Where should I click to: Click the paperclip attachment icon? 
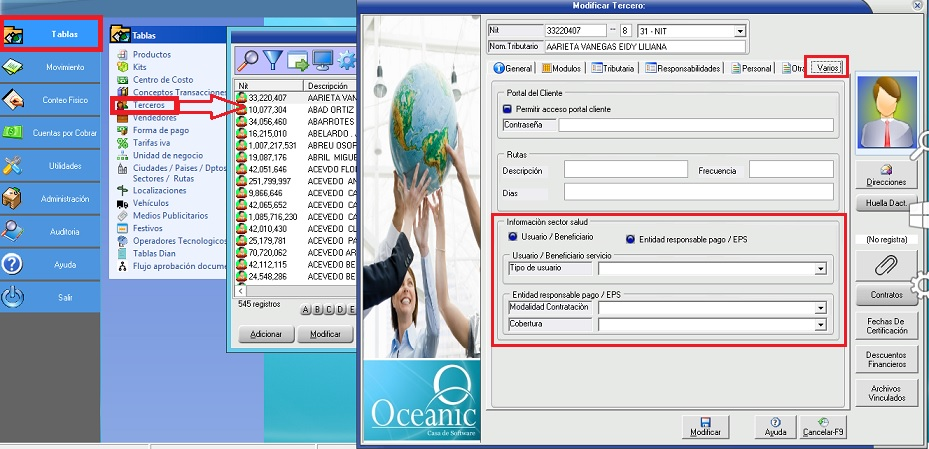coord(886,265)
